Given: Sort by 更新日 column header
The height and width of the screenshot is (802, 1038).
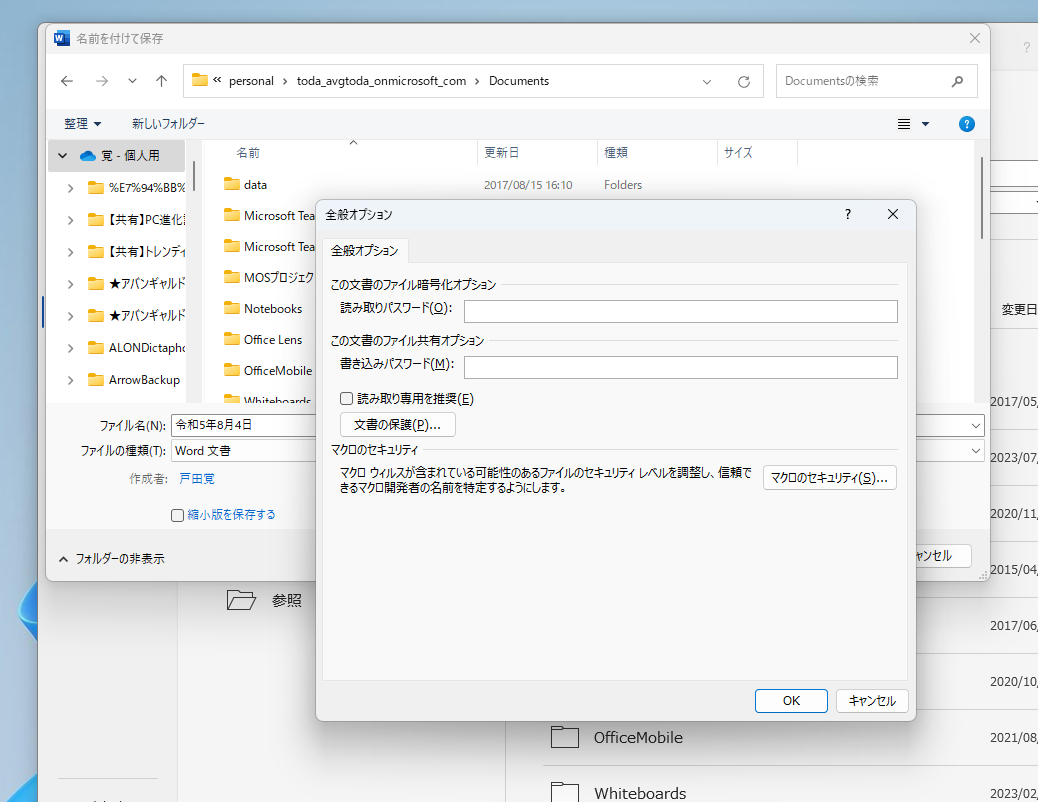Looking at the screenshot, I should point(501,153).
